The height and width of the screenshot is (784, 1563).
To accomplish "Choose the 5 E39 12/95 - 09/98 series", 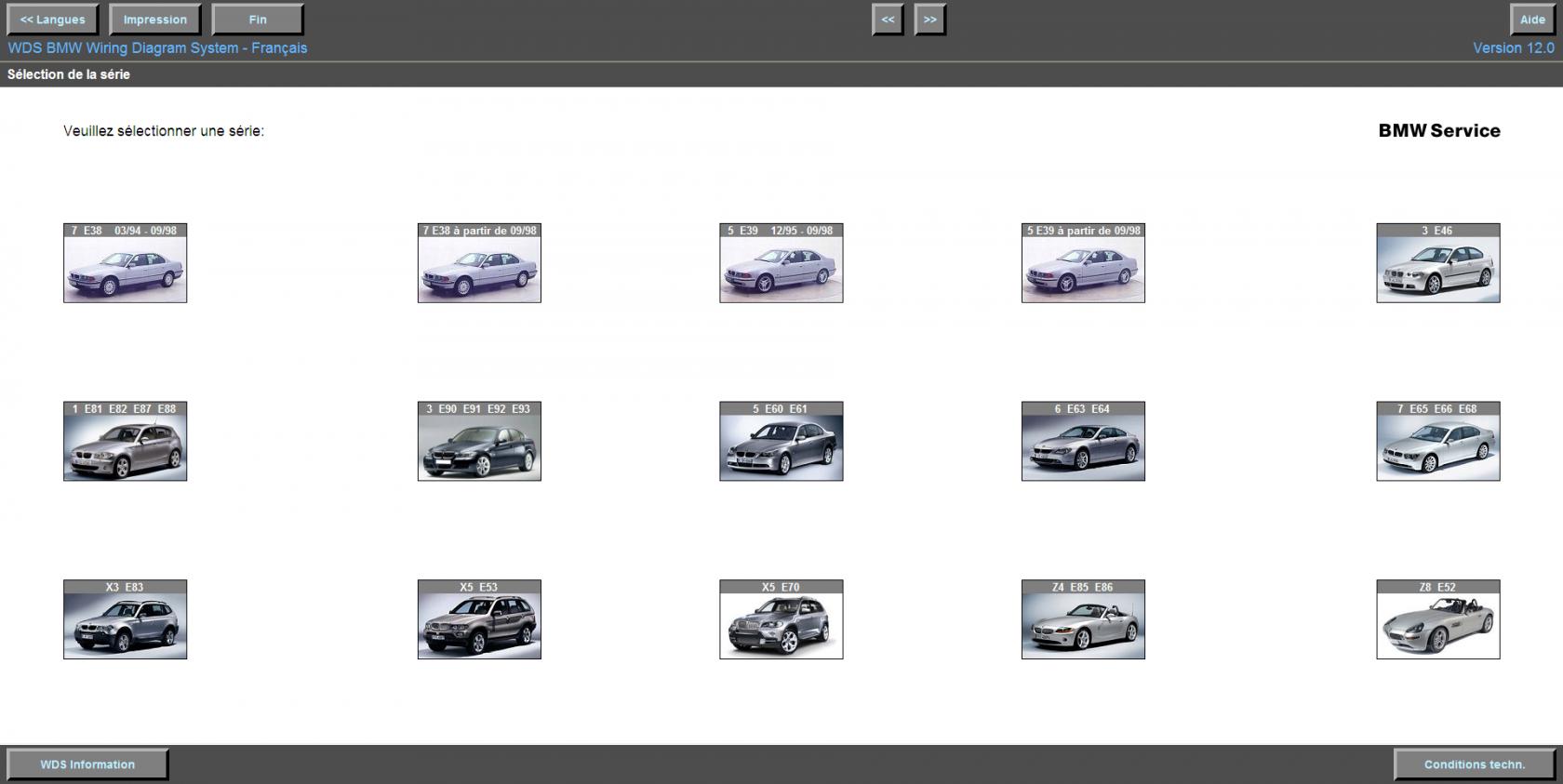I will click(x=781, y=263).
